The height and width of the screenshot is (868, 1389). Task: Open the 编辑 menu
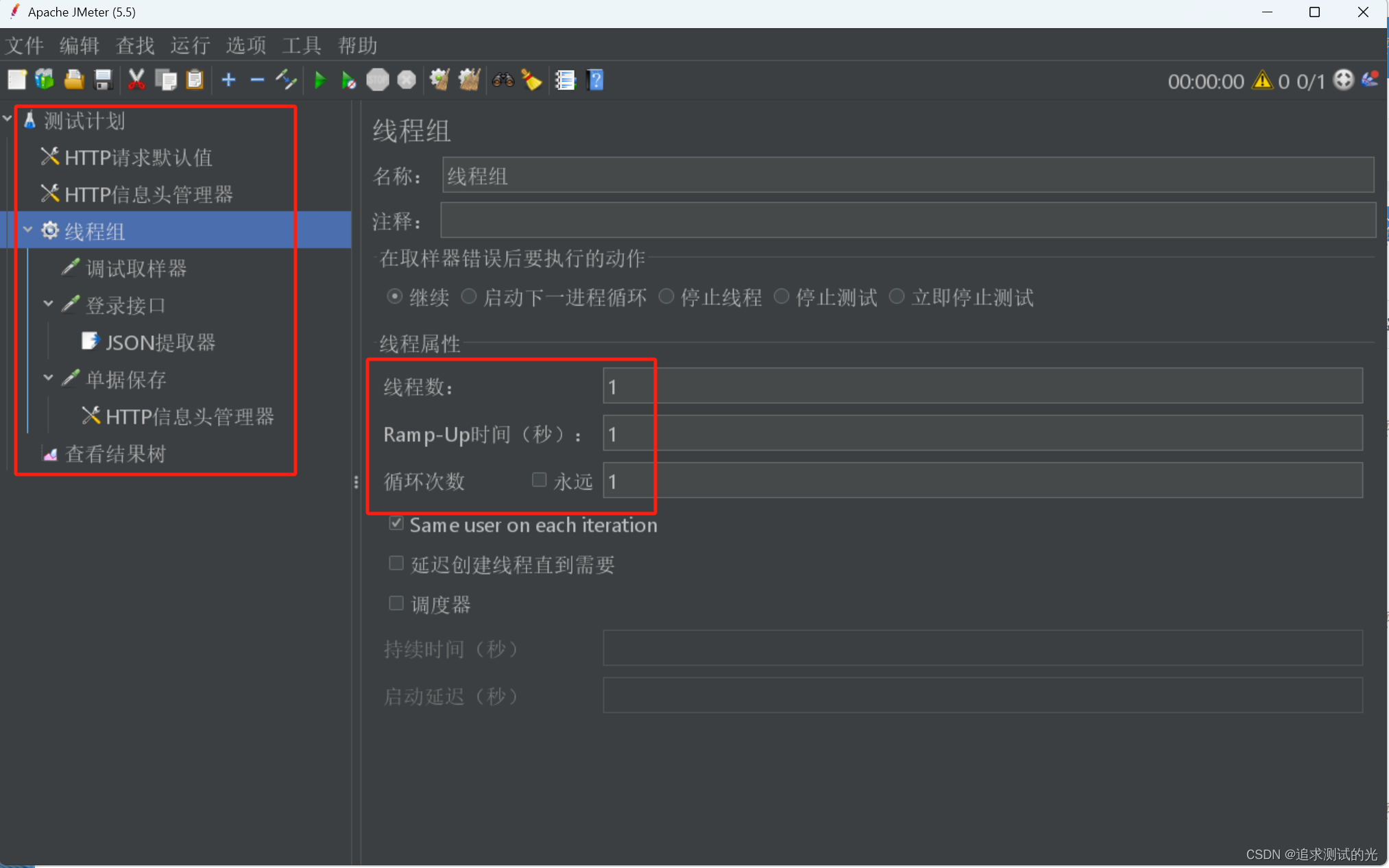click(x=80, y=45)
